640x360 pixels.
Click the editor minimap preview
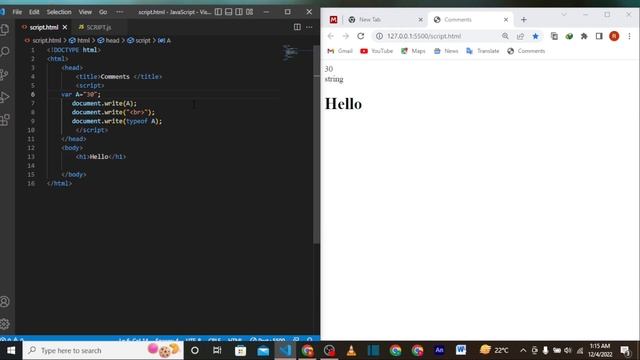[291, 53]
